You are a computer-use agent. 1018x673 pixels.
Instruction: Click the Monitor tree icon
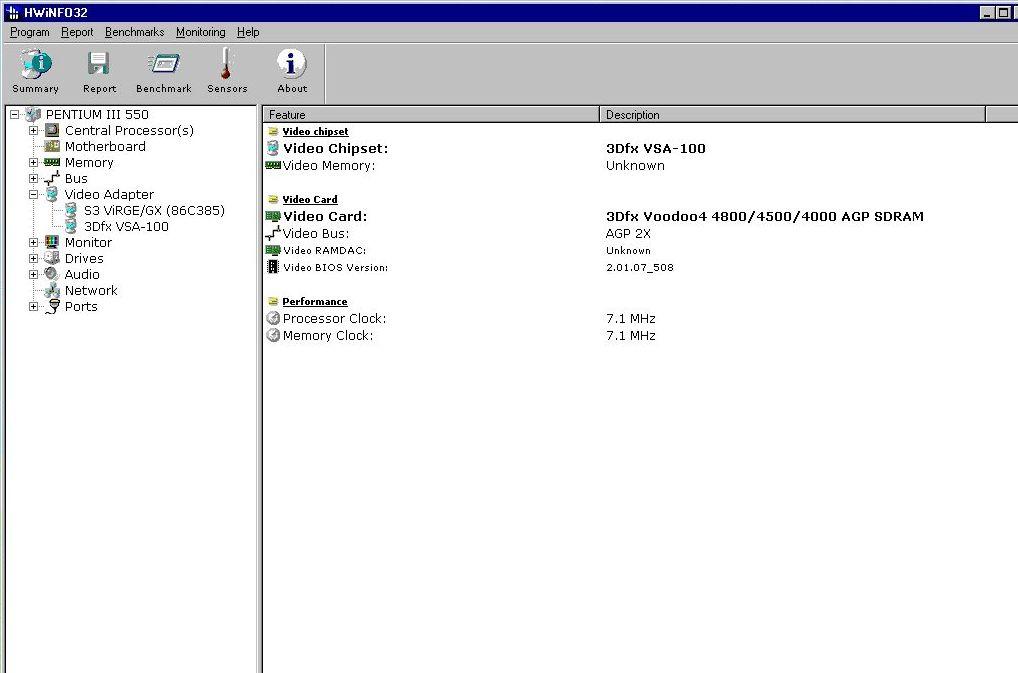click(52, 242)
